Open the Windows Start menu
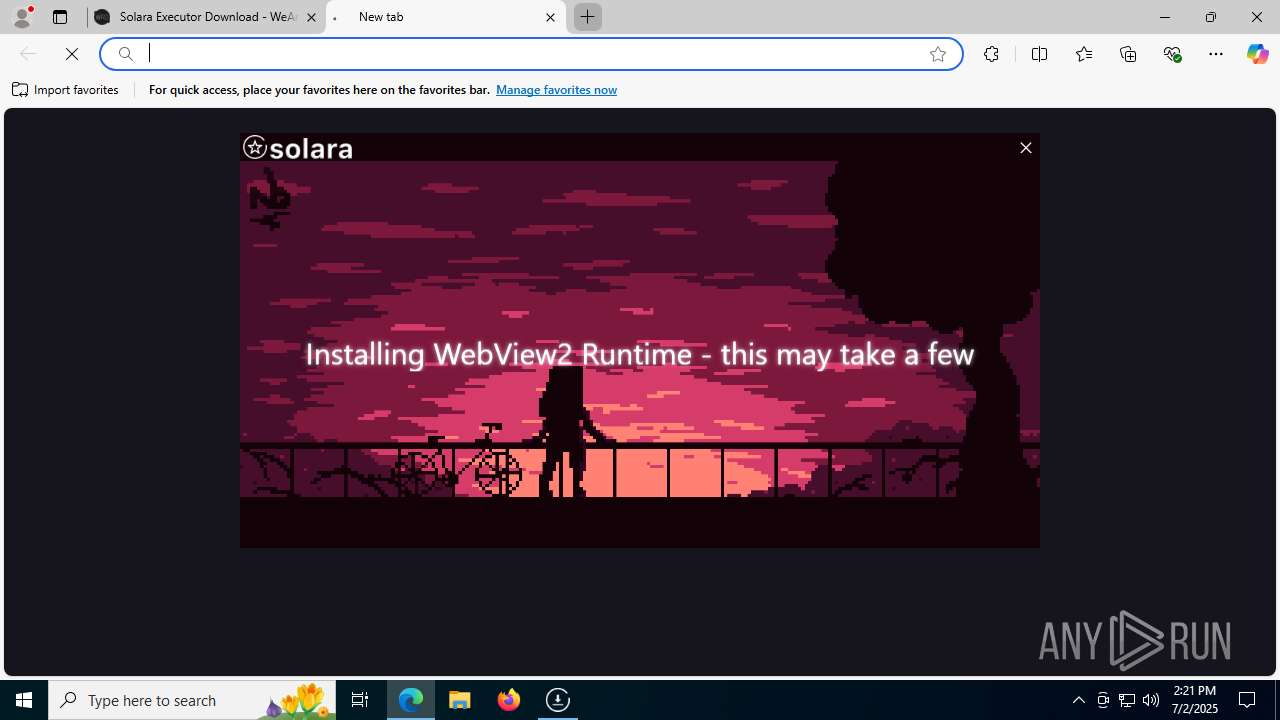The width and height of the screenshot is (1280, 720). coord(24,700)
